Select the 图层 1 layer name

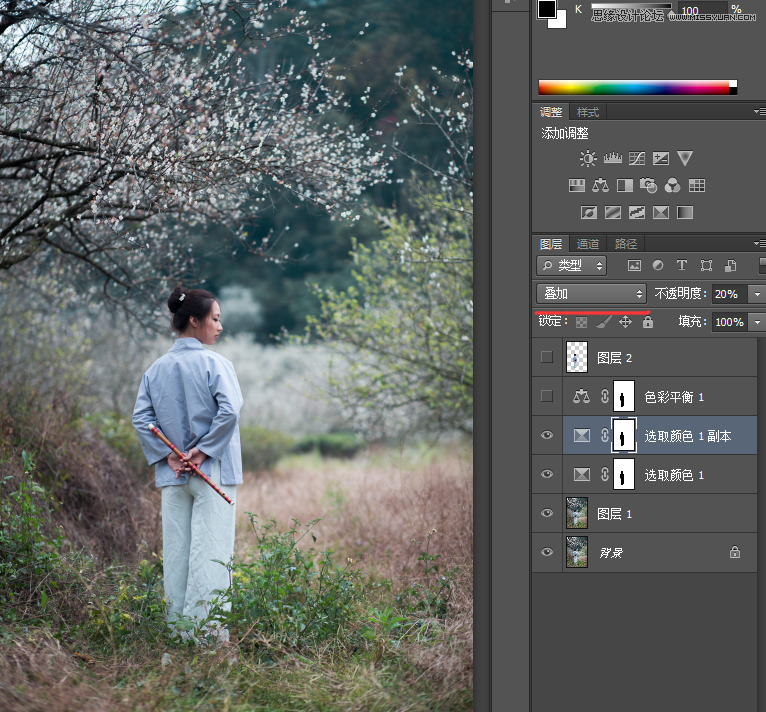615,514
